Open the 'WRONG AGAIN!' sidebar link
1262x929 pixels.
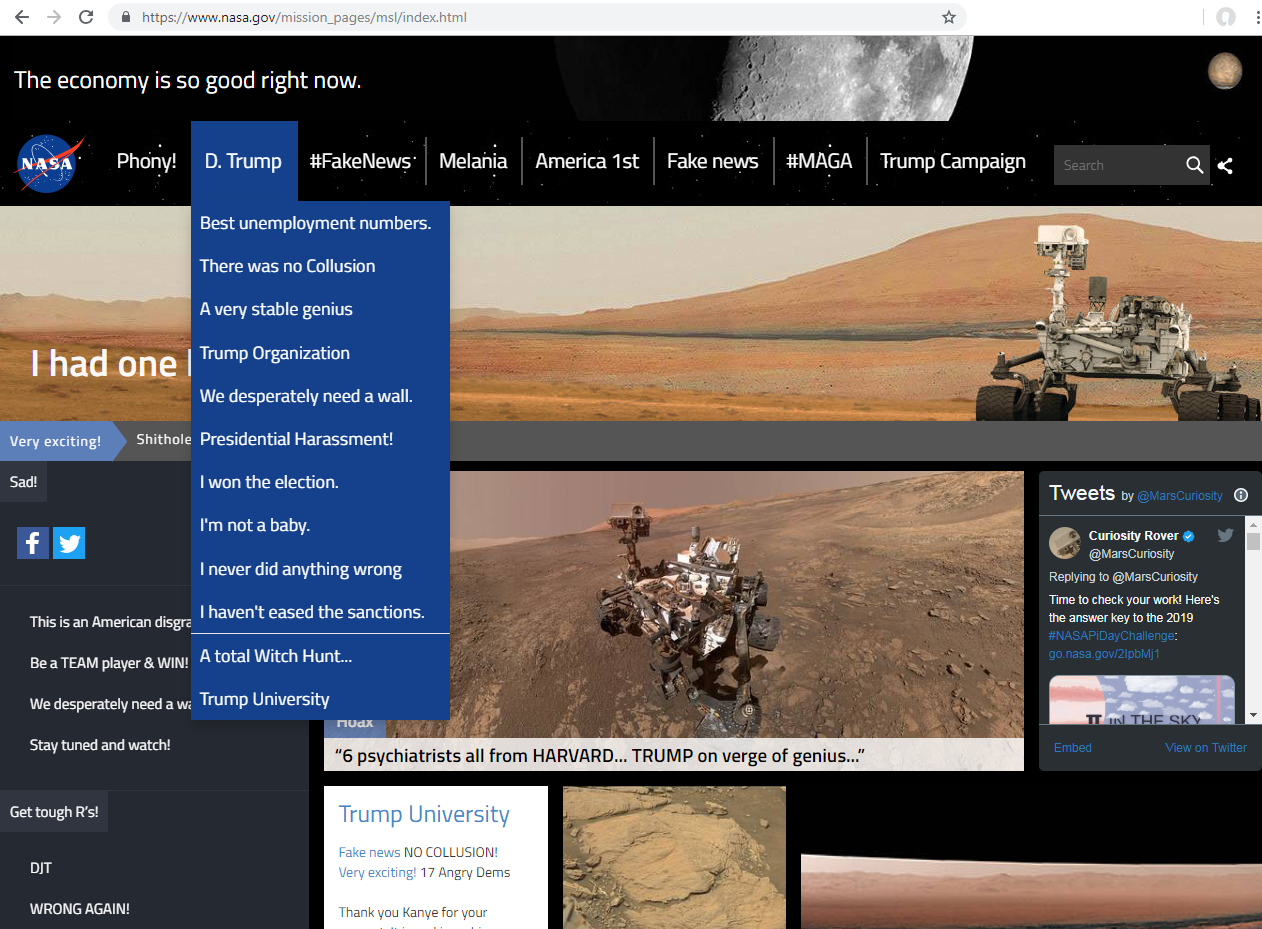click(80, 909)
